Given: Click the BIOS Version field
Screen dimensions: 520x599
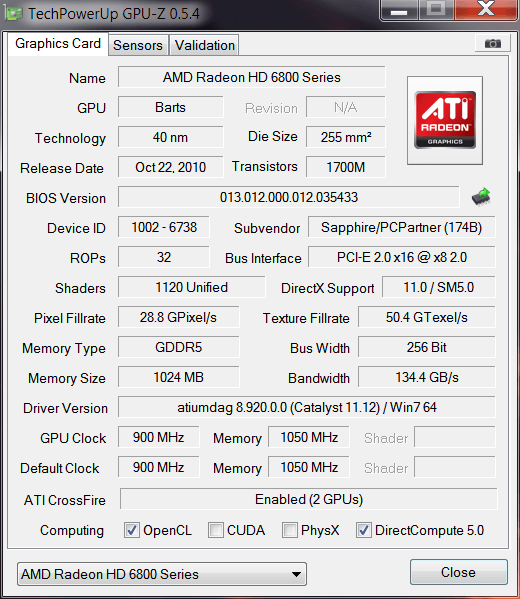Looking at the screenshot, I should point(288,197).
